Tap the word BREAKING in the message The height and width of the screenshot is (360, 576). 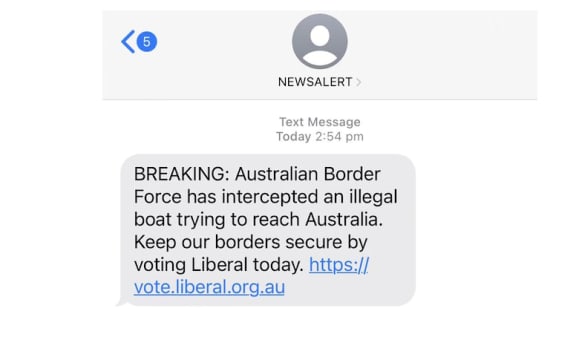coord(181,174)
